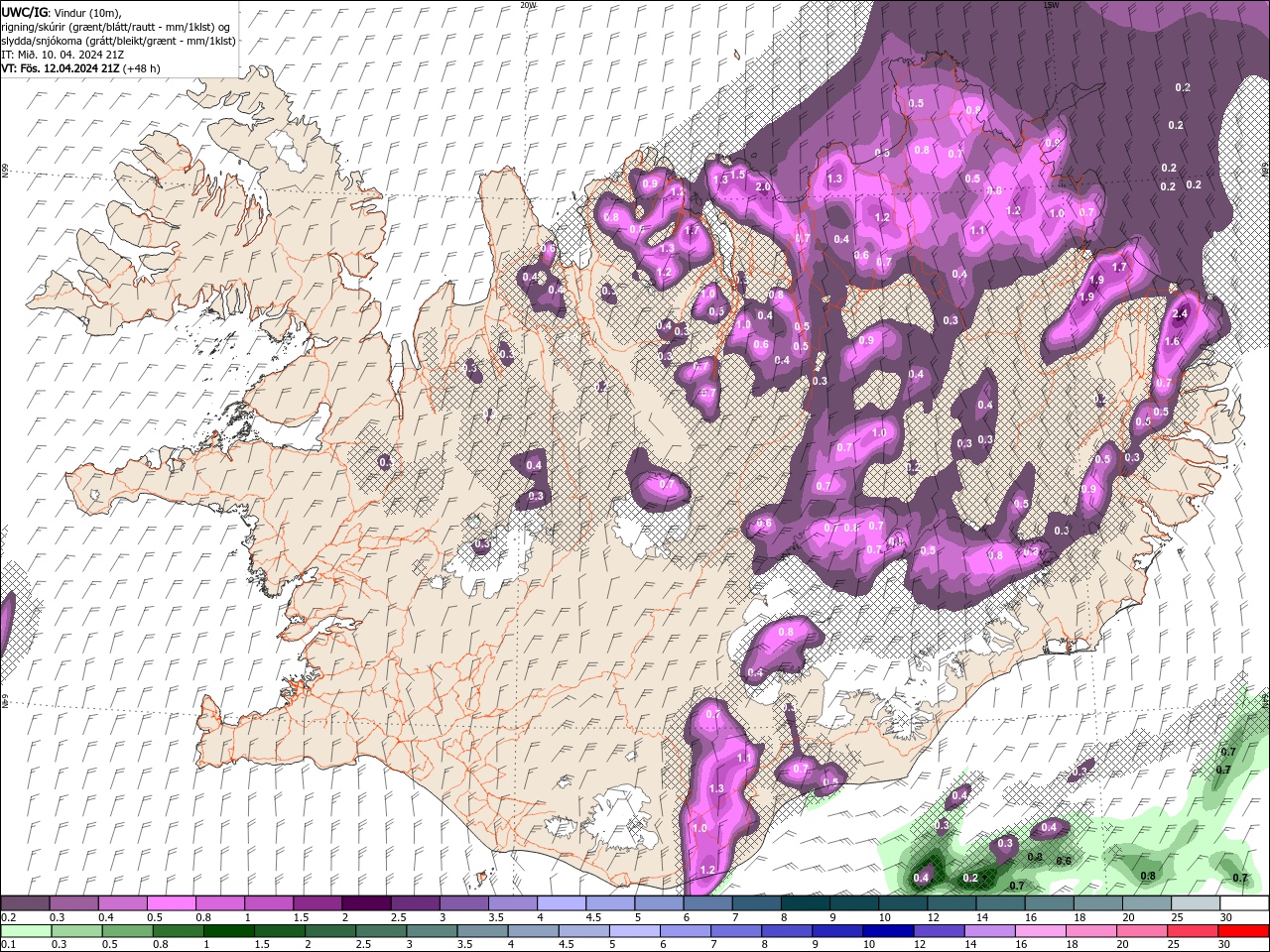Click the '0.1' label of the rain legend
Image resolution: width=1270 pixels, height=952 pixels.
coord(9,945)
